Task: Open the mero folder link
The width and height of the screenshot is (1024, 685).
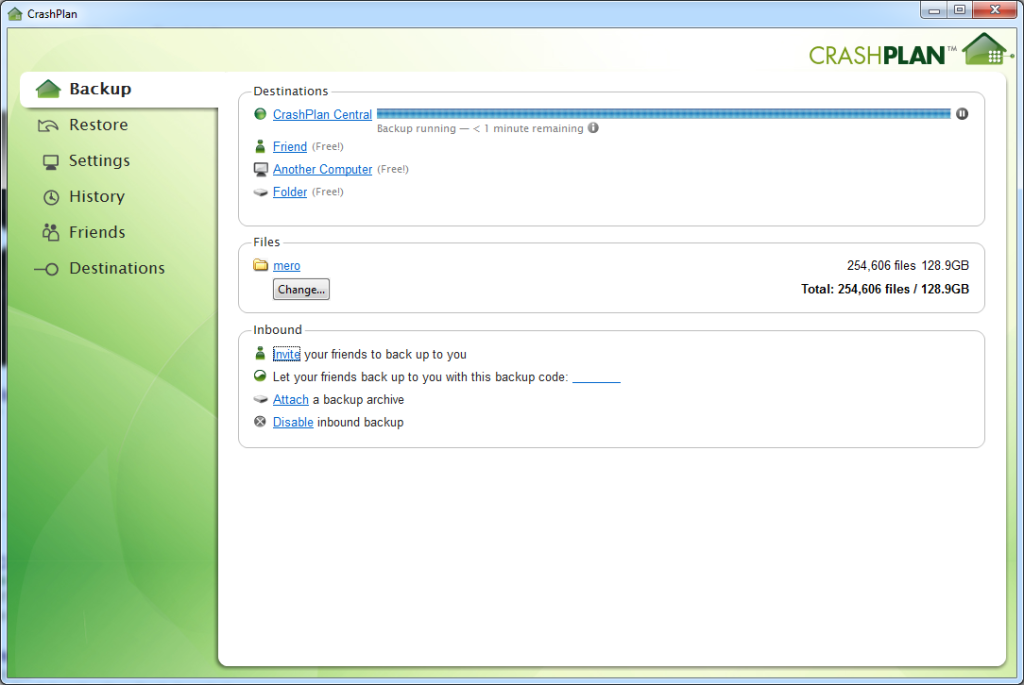Action: [x=286, y=266]
